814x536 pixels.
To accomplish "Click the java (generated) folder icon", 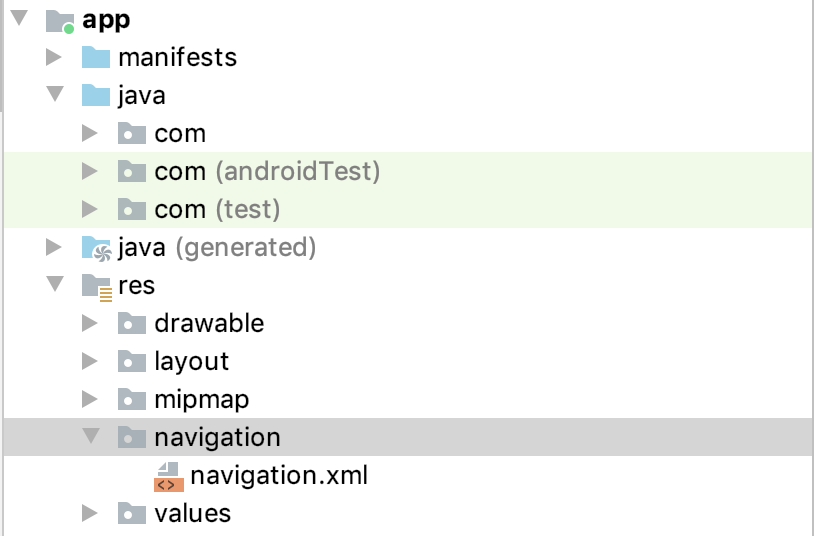I will coord(95,247).
